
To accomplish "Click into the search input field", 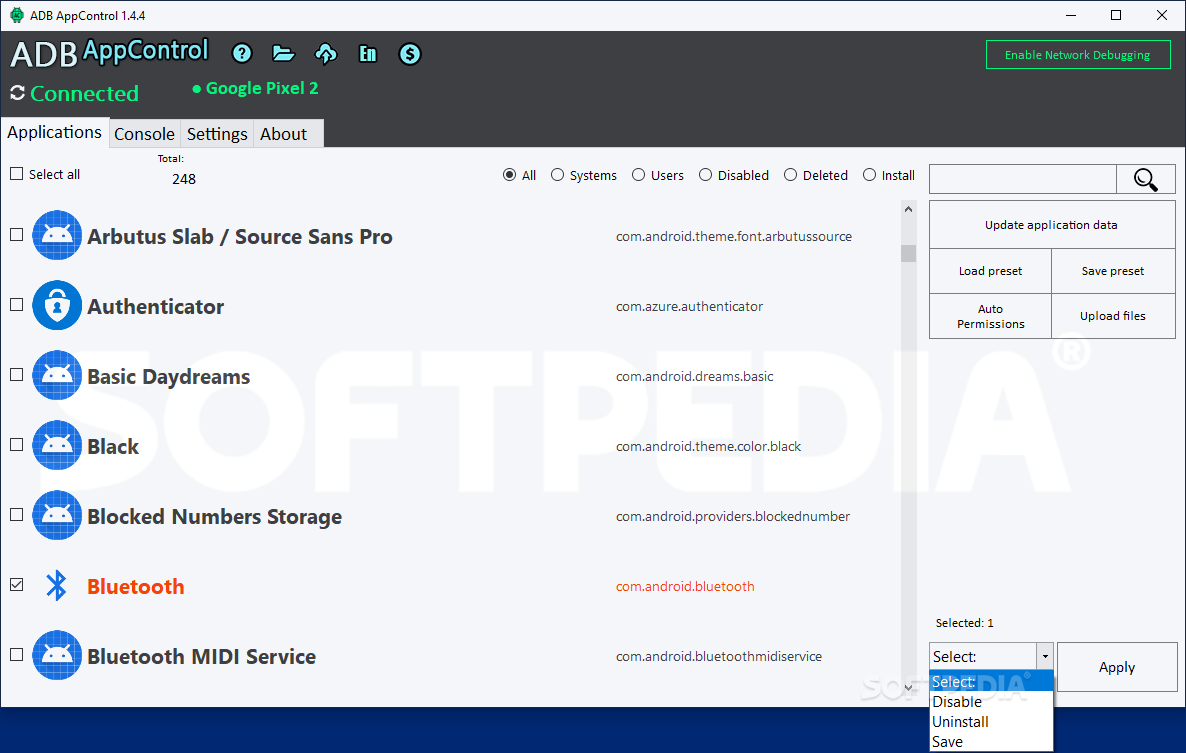I will [x=1023, y=180].
